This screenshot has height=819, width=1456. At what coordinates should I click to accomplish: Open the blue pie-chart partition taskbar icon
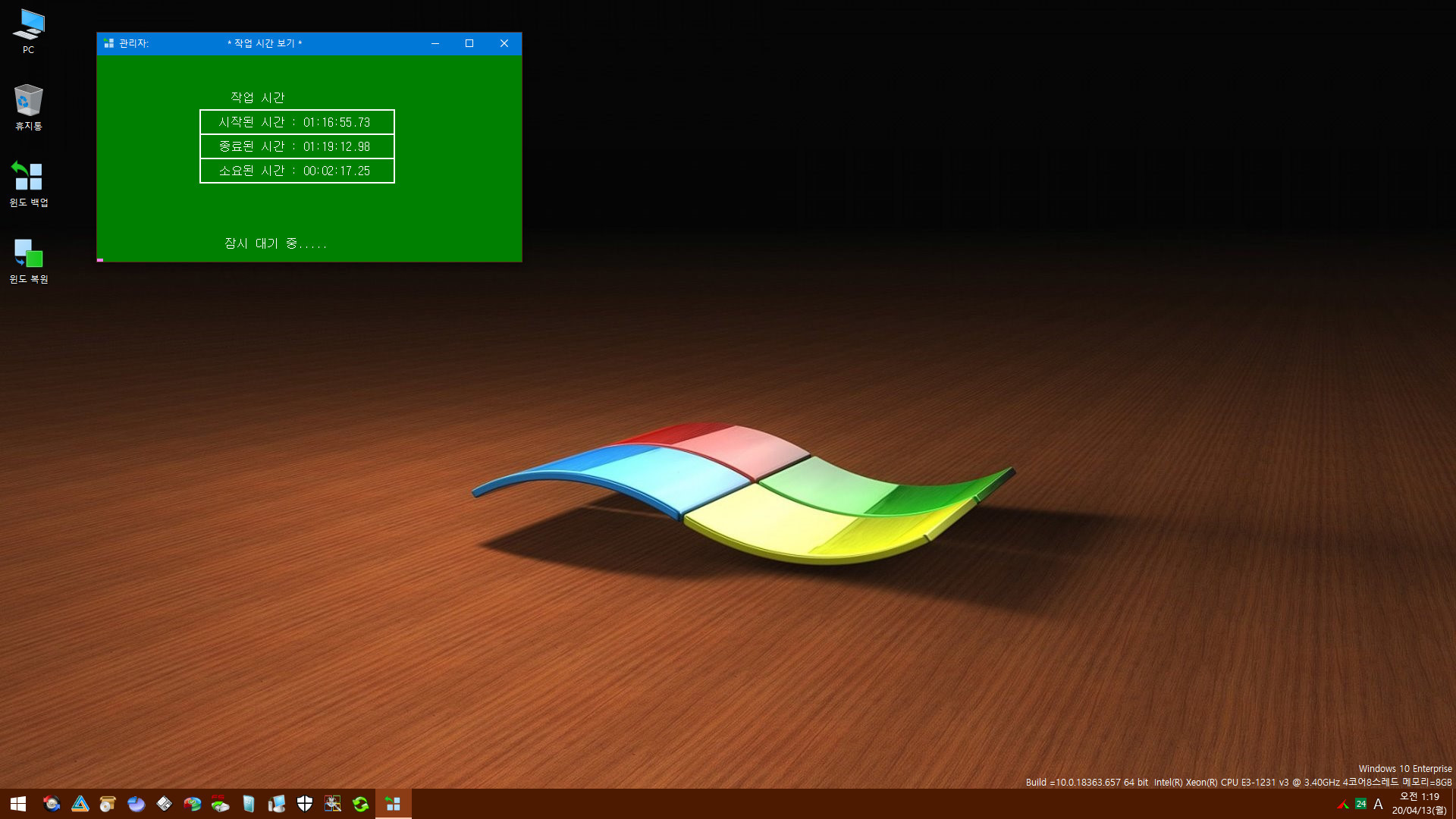coord(136,804)
